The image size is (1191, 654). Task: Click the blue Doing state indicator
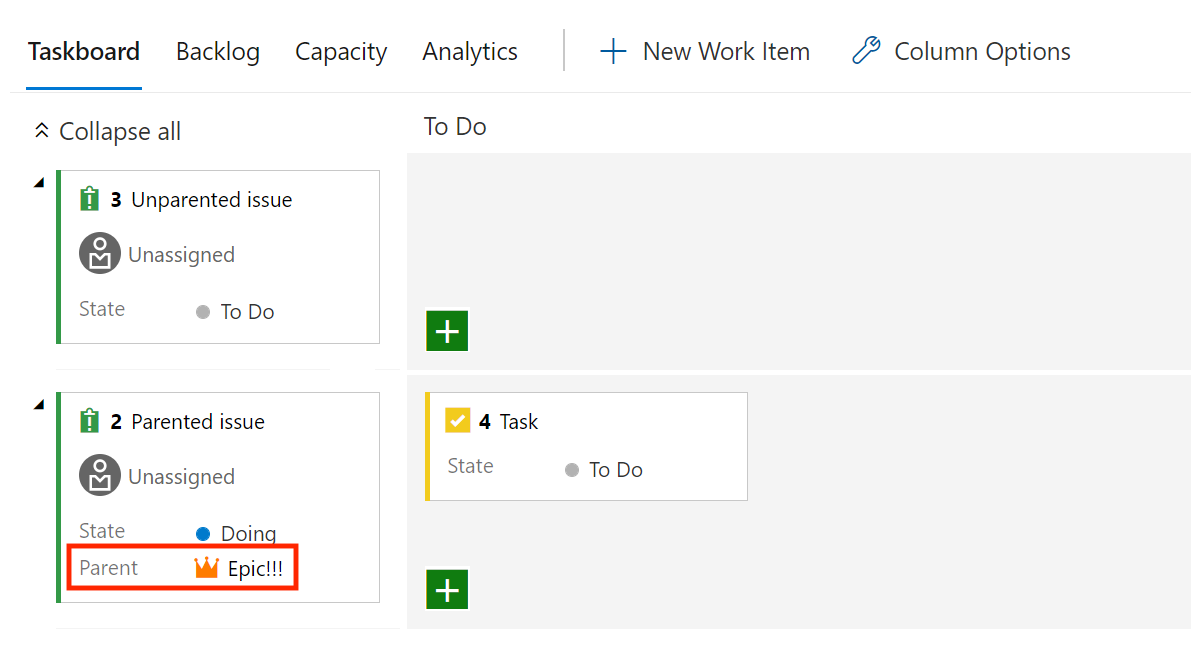coord(203,534)
